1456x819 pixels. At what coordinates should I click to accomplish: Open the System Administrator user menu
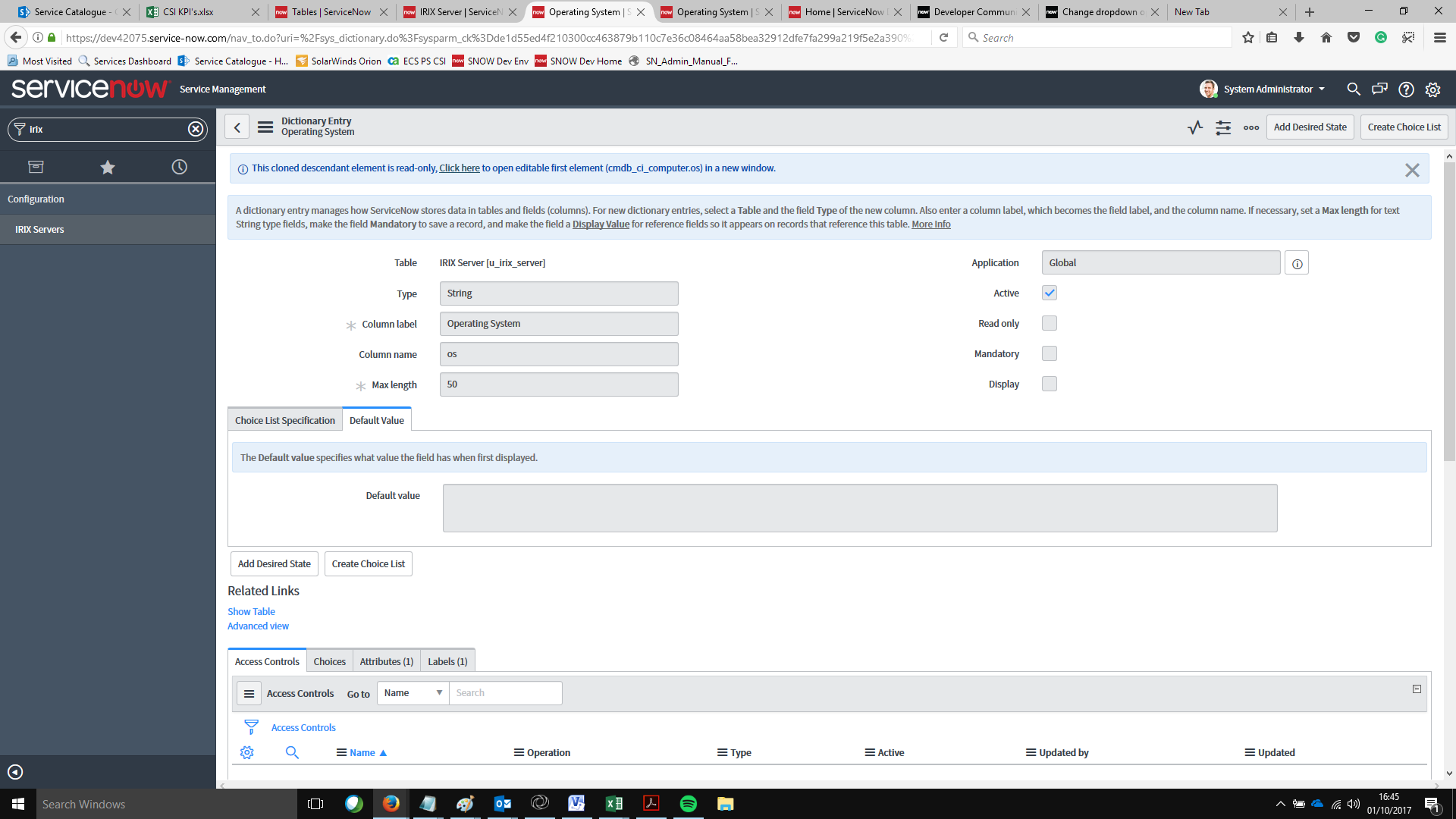[1267, 89]
